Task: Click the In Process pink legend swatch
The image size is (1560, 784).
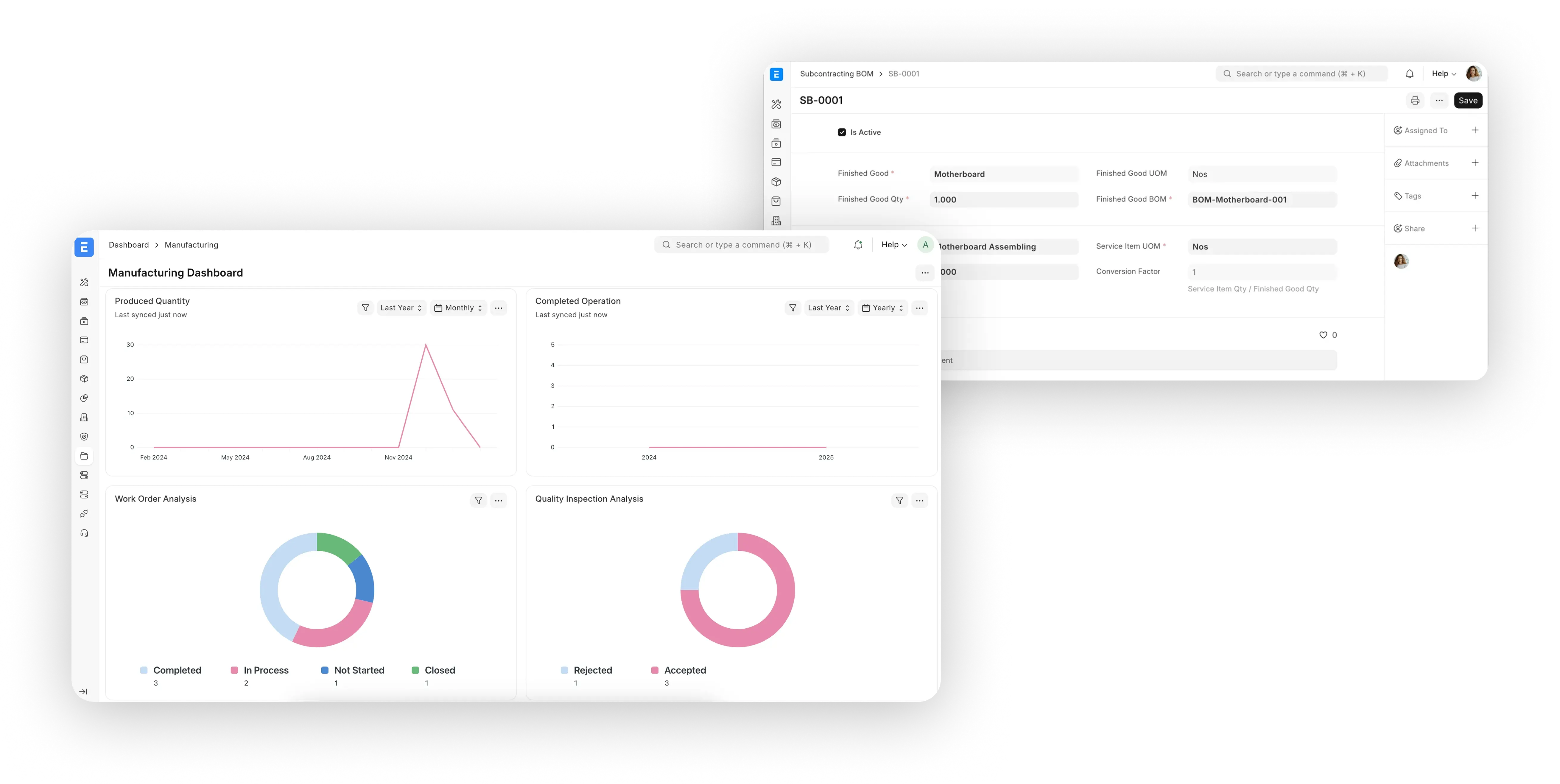Action: point(234,670)
